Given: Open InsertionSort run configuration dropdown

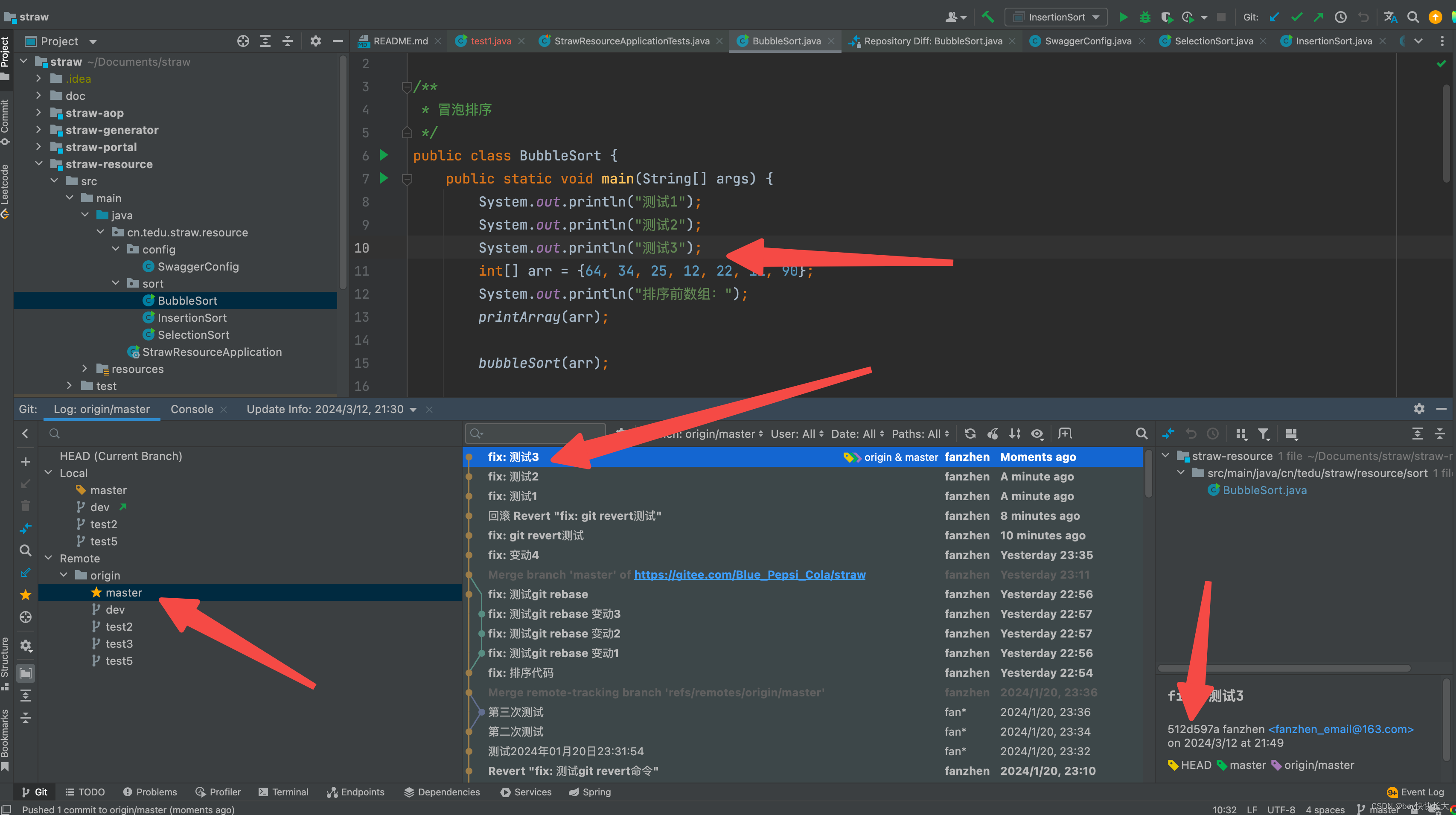Looking at the screenshot, I should (x=1055, y=17).
